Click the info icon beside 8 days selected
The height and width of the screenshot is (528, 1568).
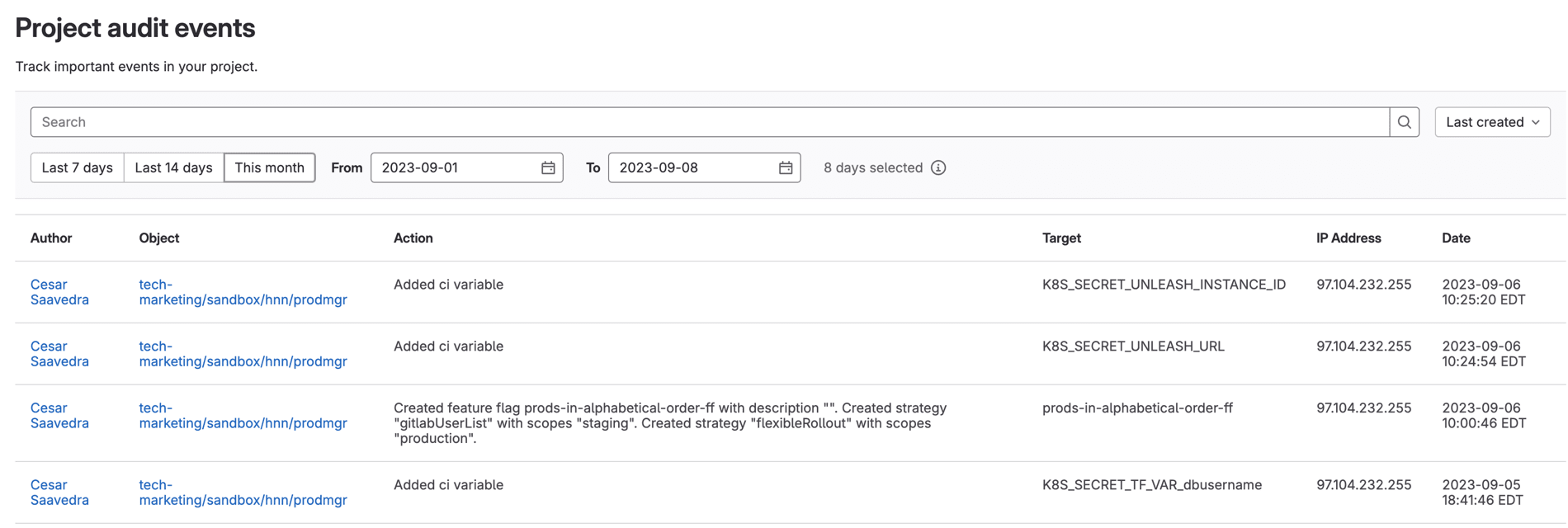[x=938, y=167]
